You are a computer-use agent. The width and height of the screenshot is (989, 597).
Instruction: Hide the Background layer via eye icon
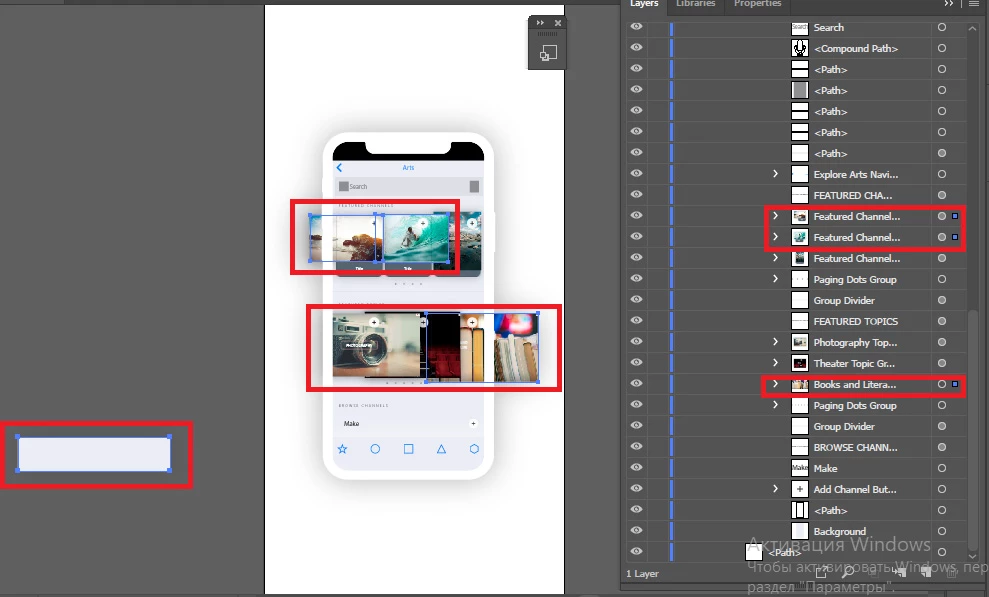point(636,530)
